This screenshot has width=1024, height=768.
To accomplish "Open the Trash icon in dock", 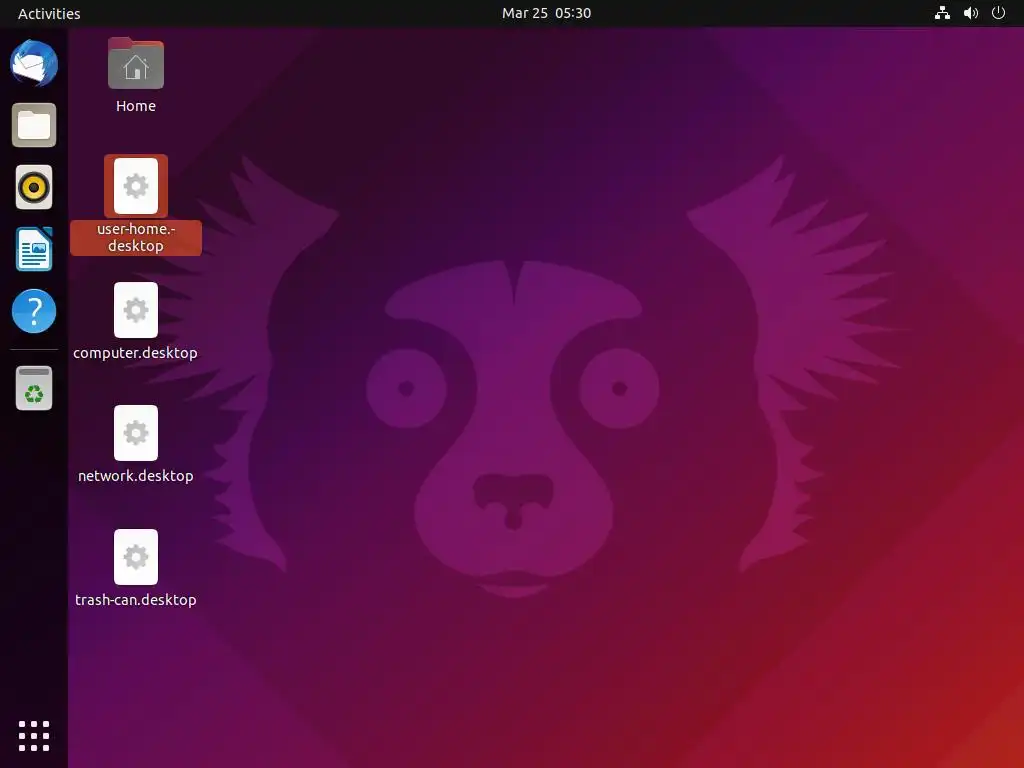I will 34,388.
